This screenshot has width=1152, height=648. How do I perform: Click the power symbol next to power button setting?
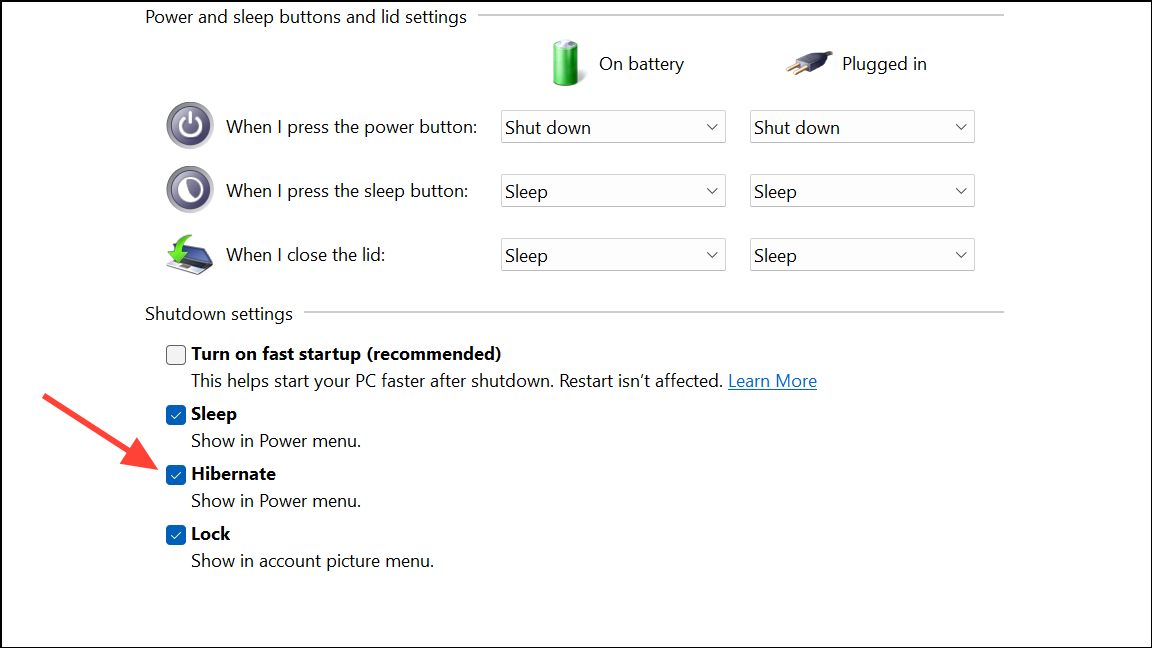point(189,126)
